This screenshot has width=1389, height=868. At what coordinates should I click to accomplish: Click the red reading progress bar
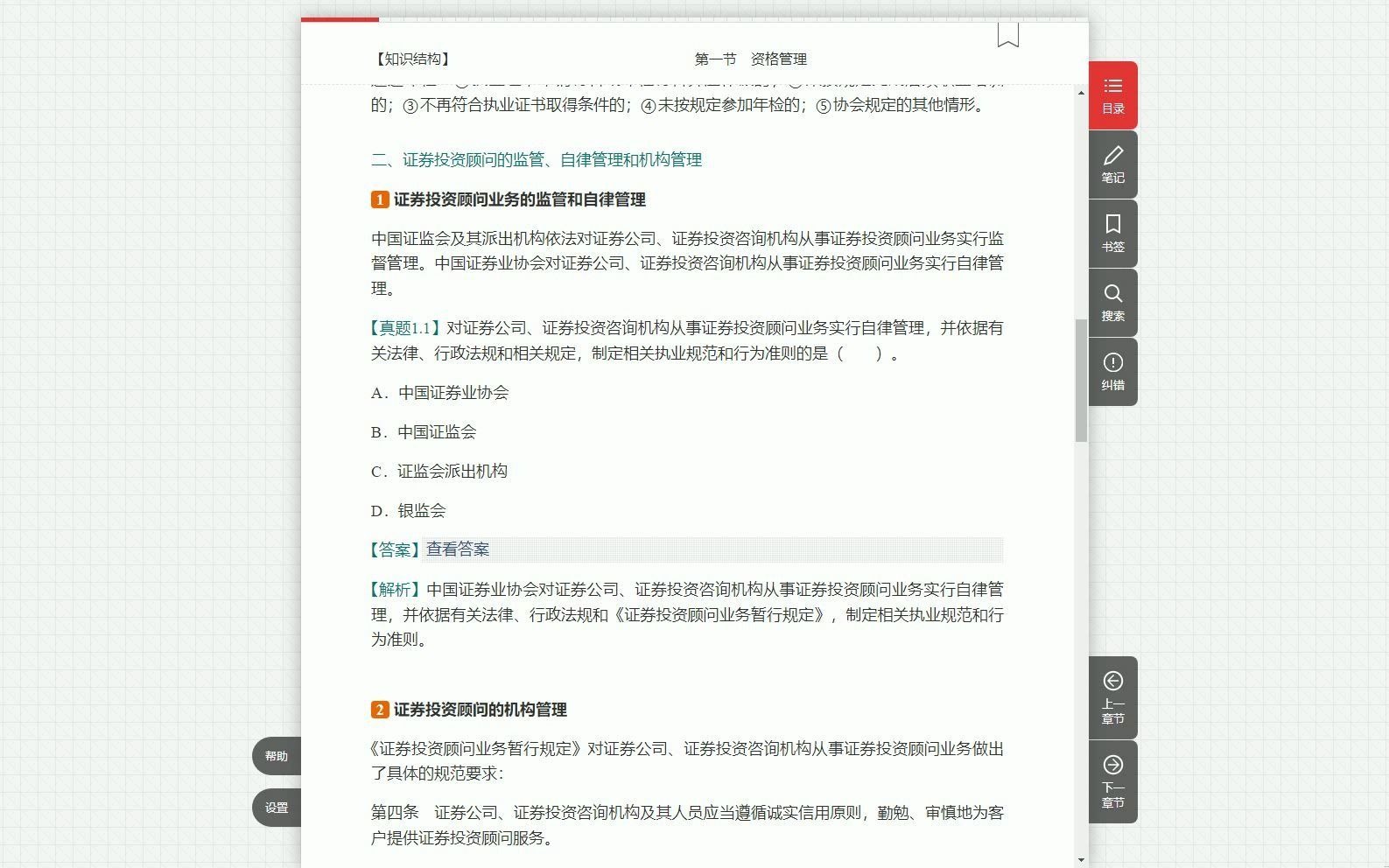340,19
